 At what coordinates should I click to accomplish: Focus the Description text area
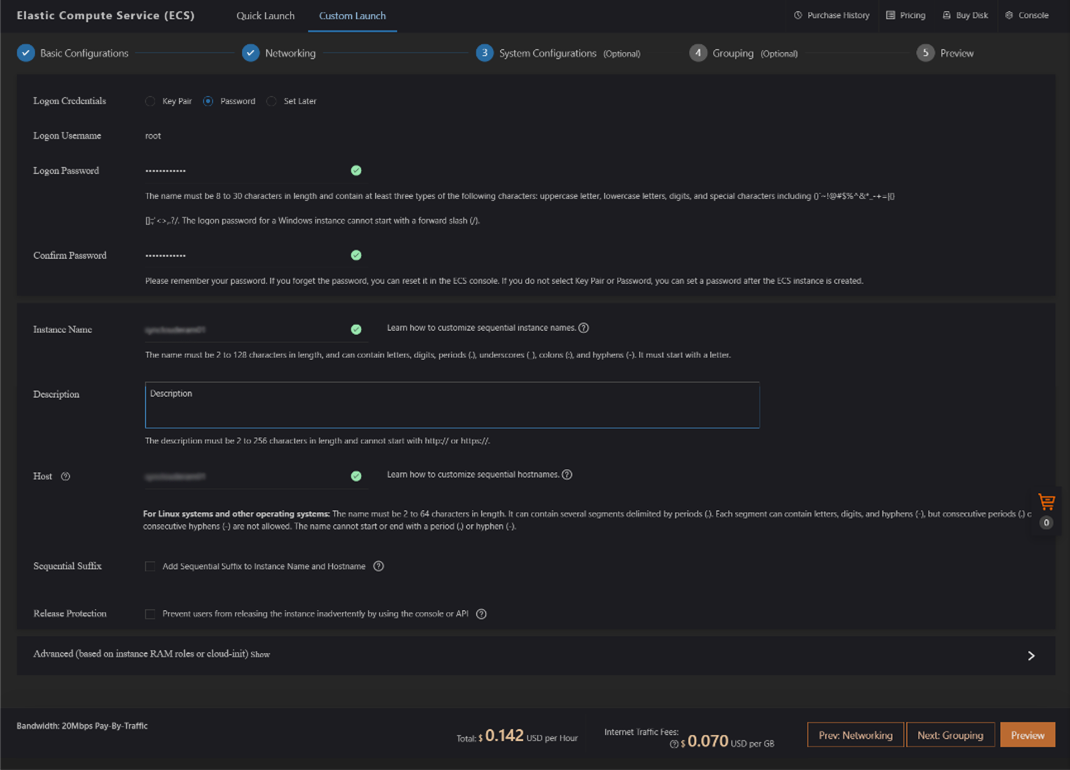[x=452, y=405]
